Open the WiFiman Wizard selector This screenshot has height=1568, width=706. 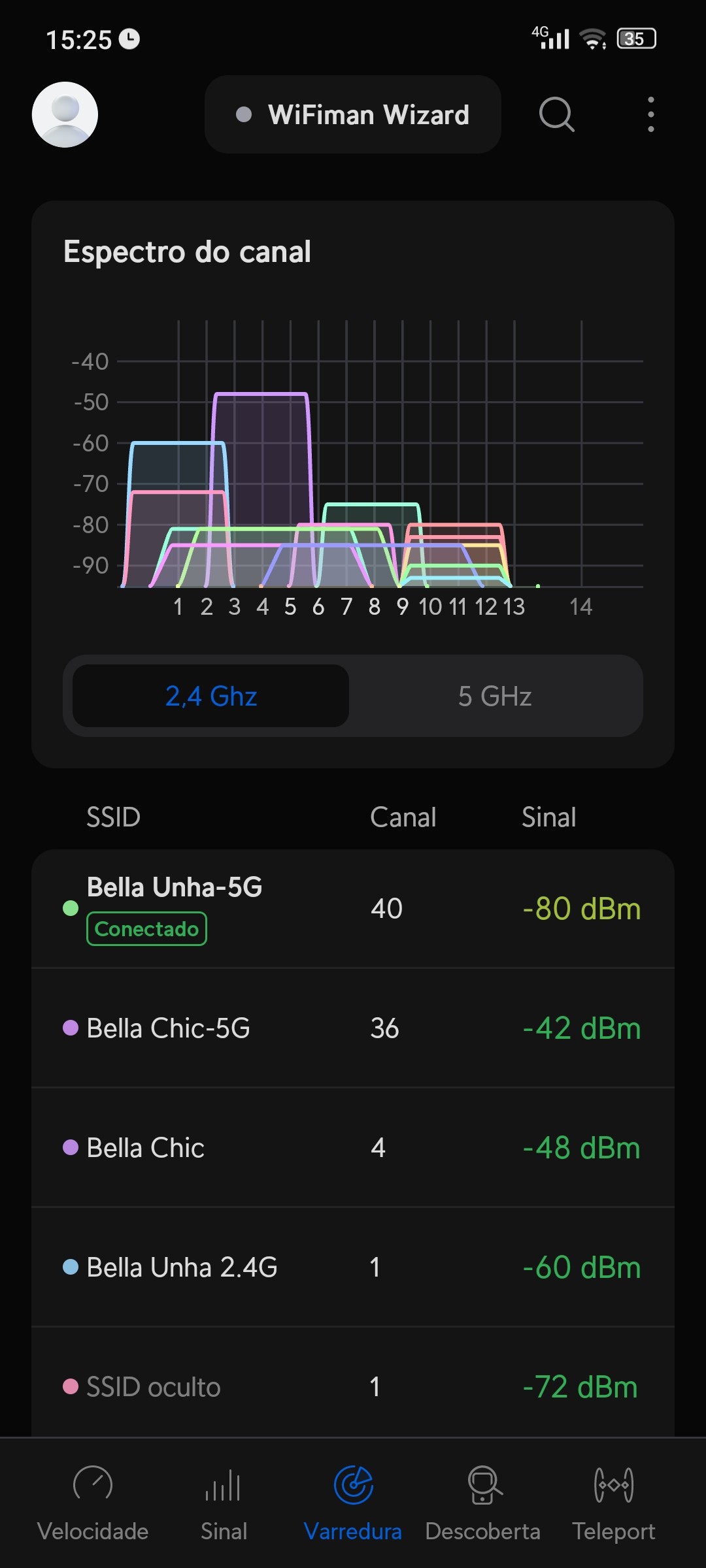coord(353,114)
